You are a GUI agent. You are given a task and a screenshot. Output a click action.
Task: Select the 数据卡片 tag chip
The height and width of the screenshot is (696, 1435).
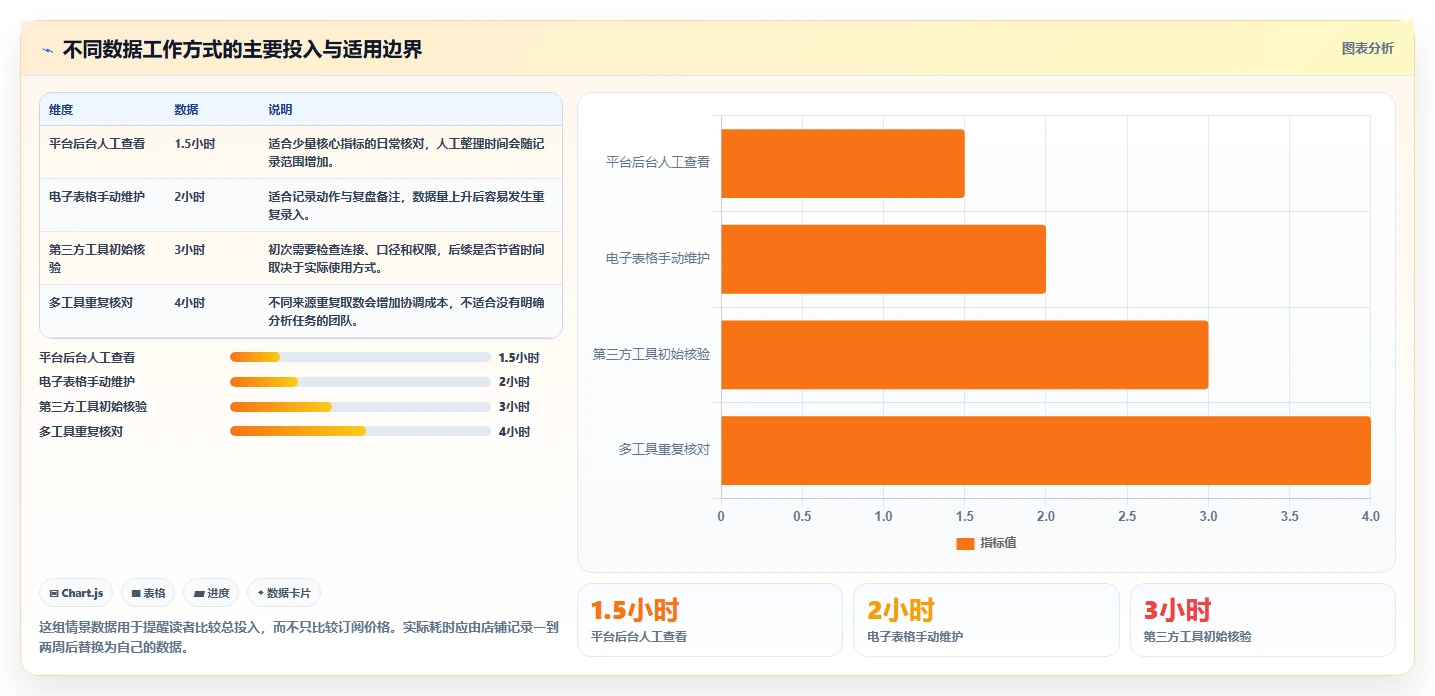tap(284, 593)
